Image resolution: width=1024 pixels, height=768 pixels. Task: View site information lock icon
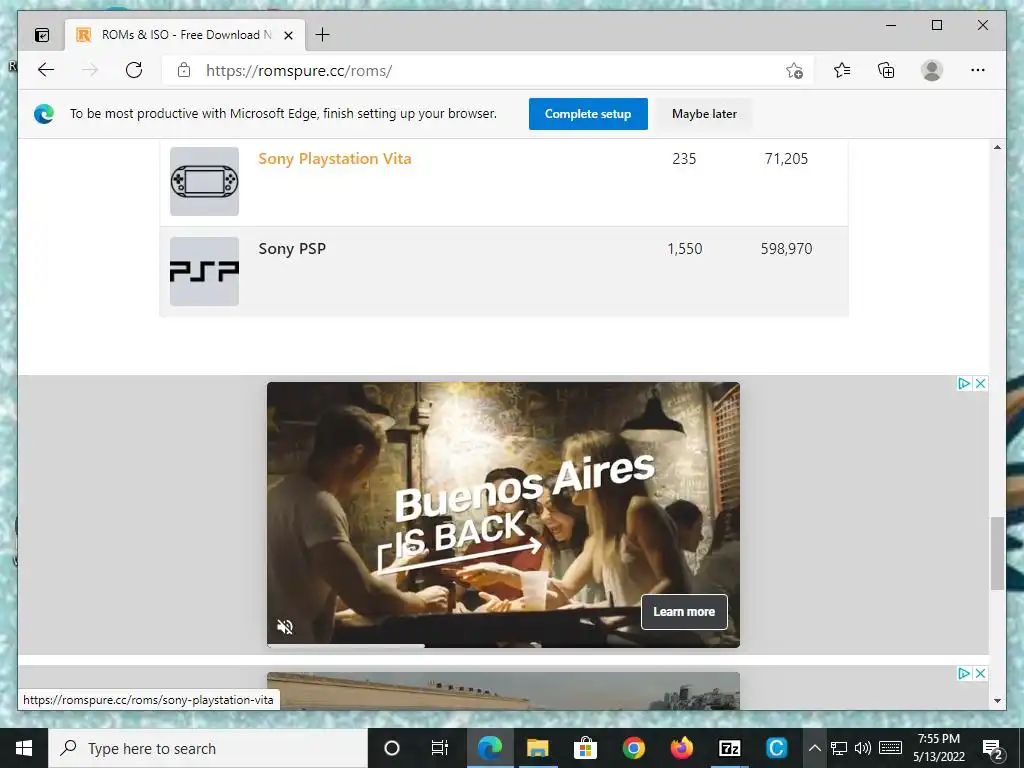point(184,70)
